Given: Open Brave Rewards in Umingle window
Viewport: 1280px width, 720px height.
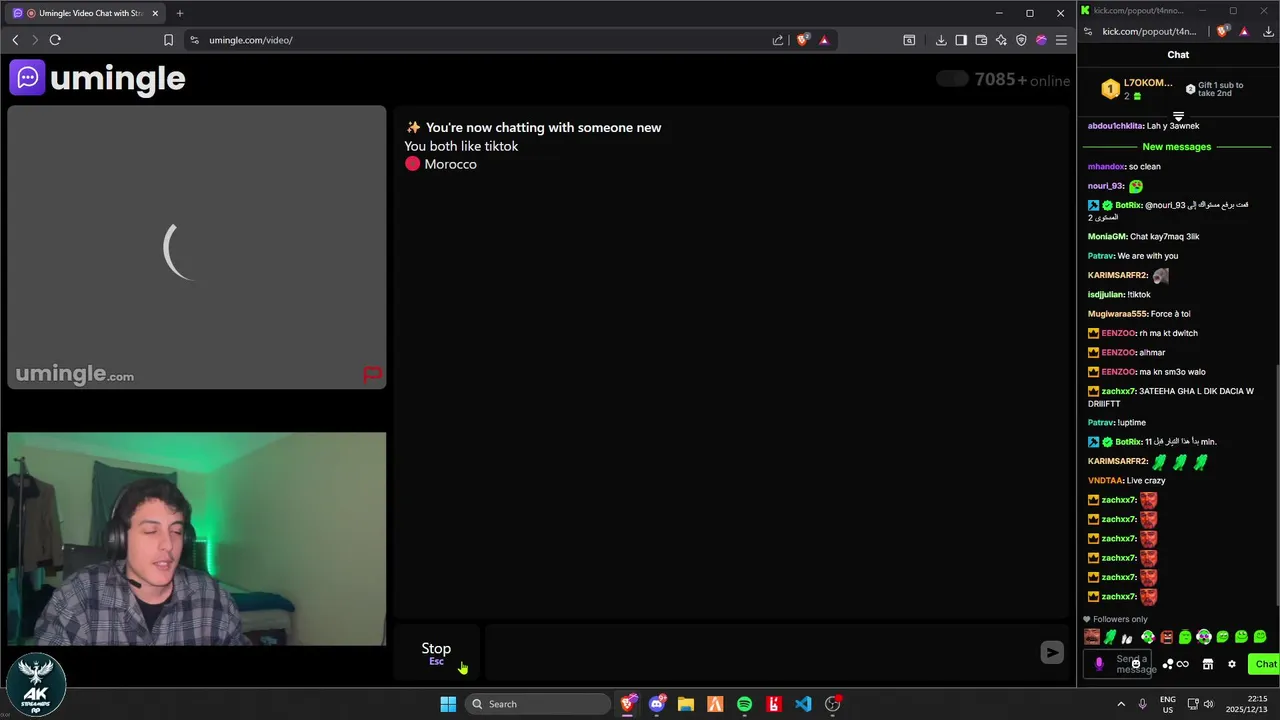Looking at the screenshot, I should [824, 40].
